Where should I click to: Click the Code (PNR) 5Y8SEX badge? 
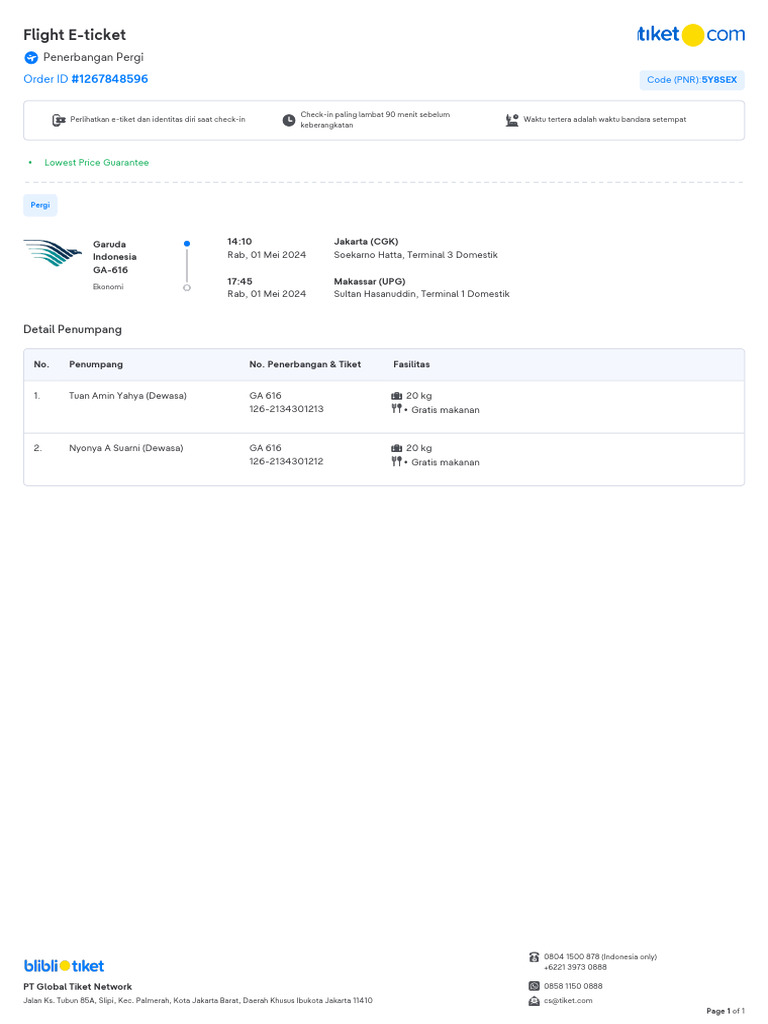coord(691,80)
